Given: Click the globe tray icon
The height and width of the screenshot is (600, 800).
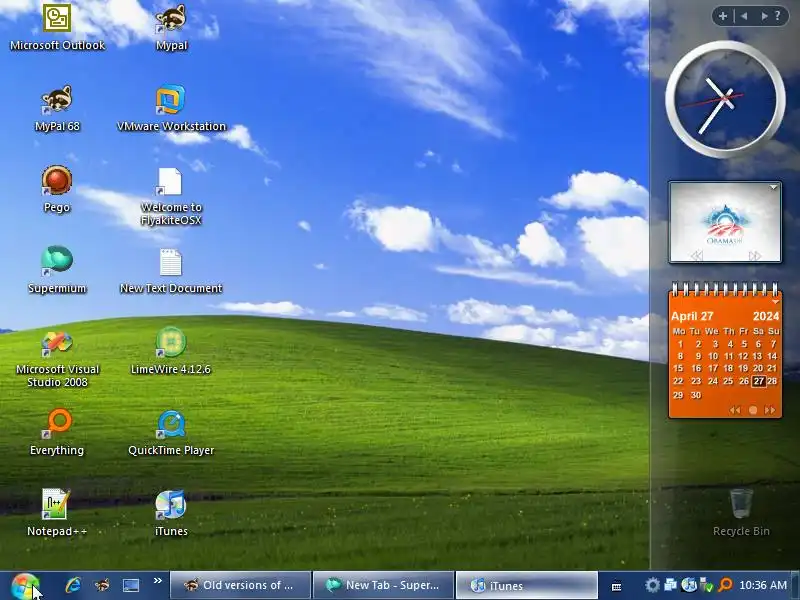Looking at the screenshot, I should (689, 585).
